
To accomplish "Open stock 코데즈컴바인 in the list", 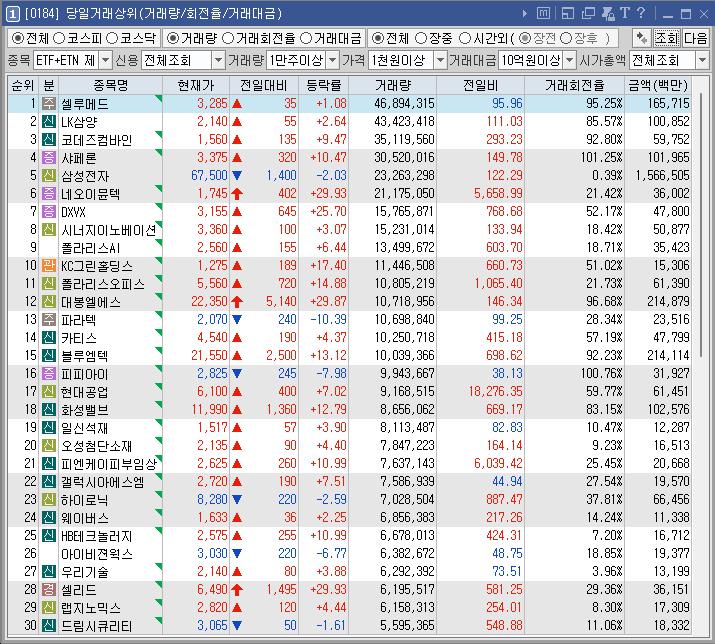I will click(x=97, y=140).
